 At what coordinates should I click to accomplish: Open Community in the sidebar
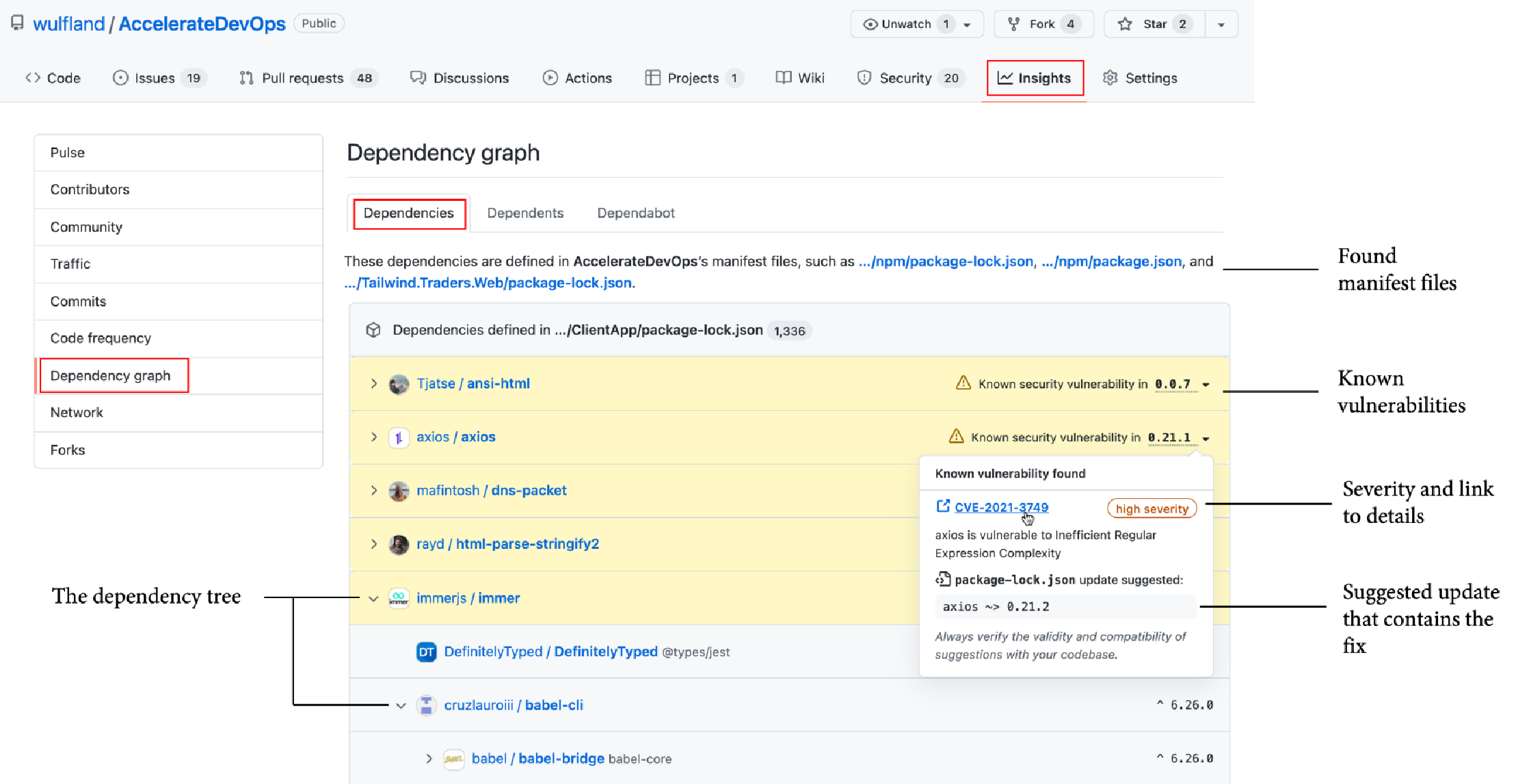coord(178,227)
